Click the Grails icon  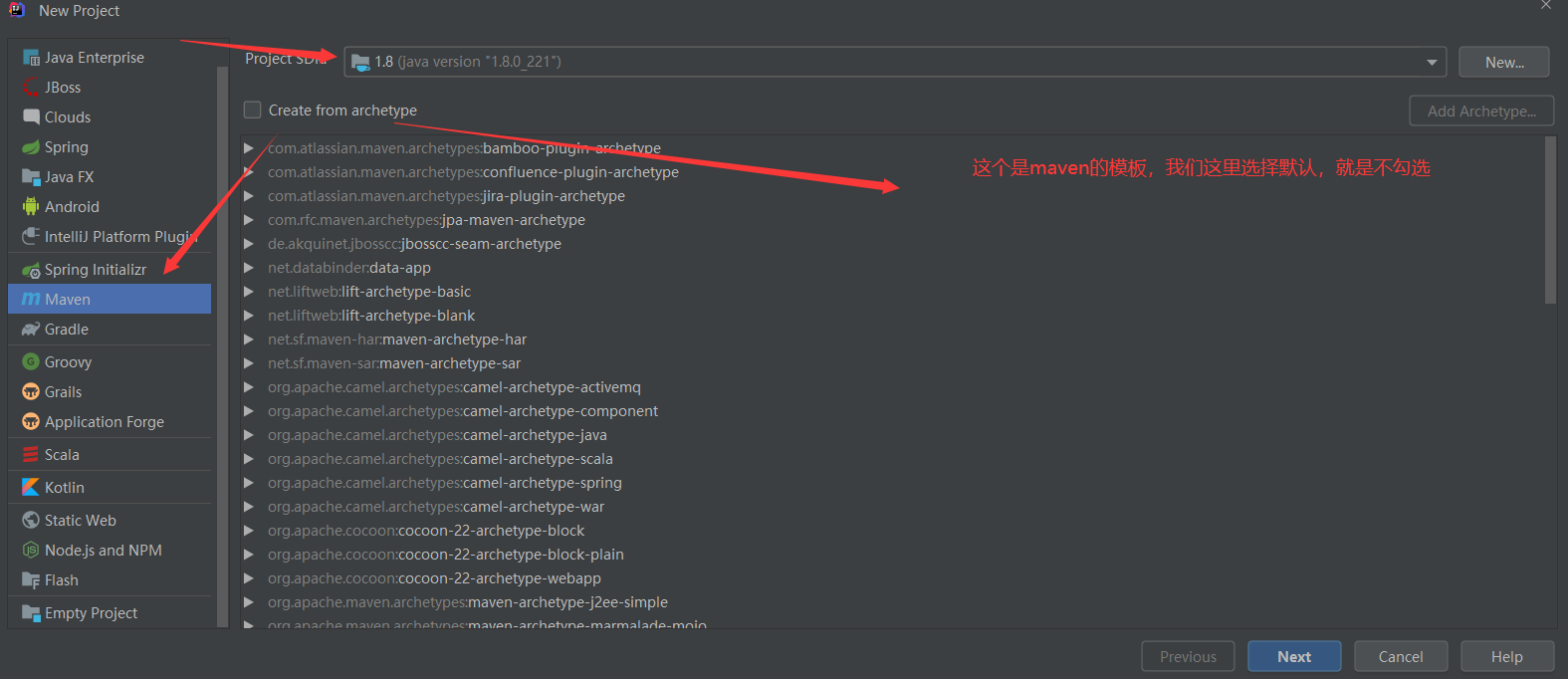(x=31, y=392)
